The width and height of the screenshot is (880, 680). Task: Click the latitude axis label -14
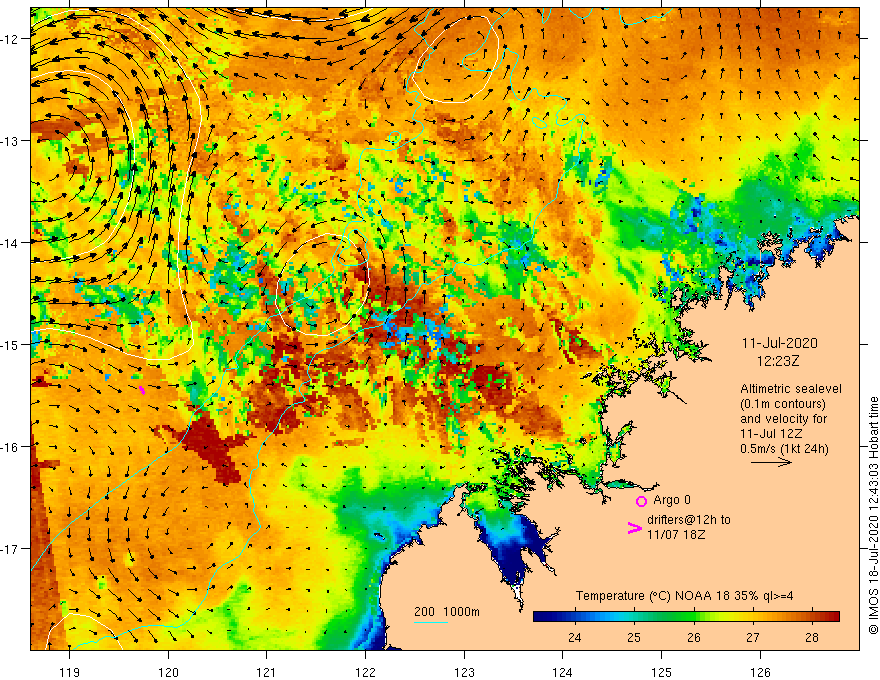click(x=11, y=243)
